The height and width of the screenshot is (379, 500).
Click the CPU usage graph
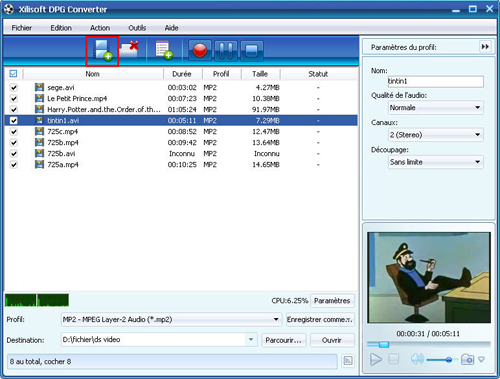(x=37, y=300)
